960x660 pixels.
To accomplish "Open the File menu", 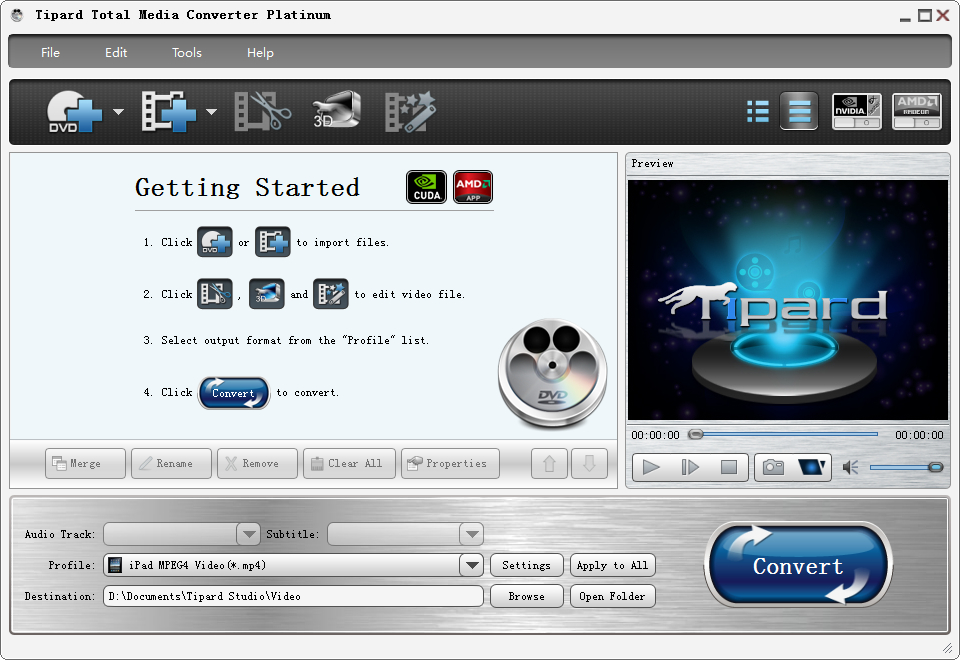I will click(x=50, y=53).
